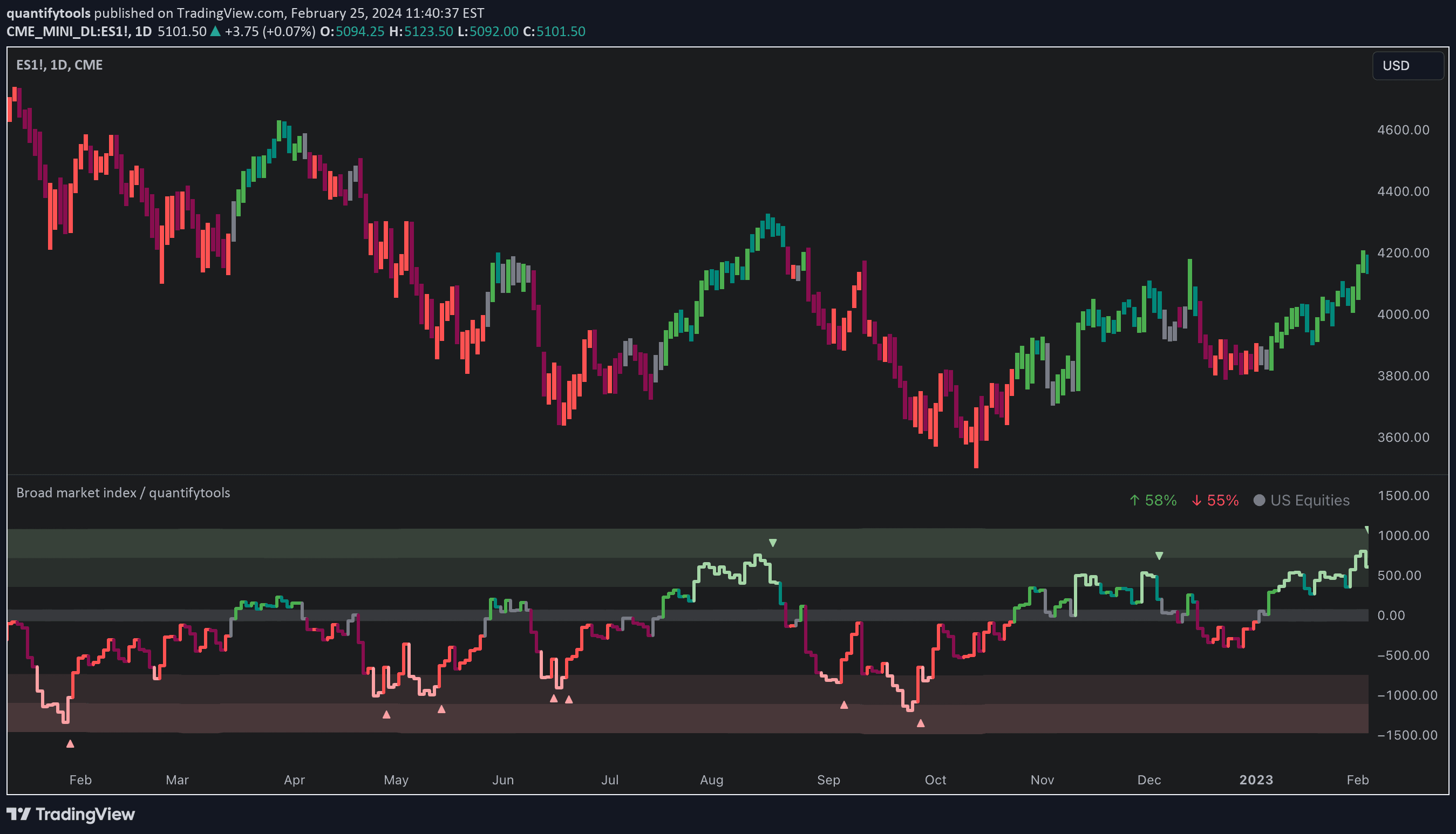Open quantifytools author profile link

48,12
